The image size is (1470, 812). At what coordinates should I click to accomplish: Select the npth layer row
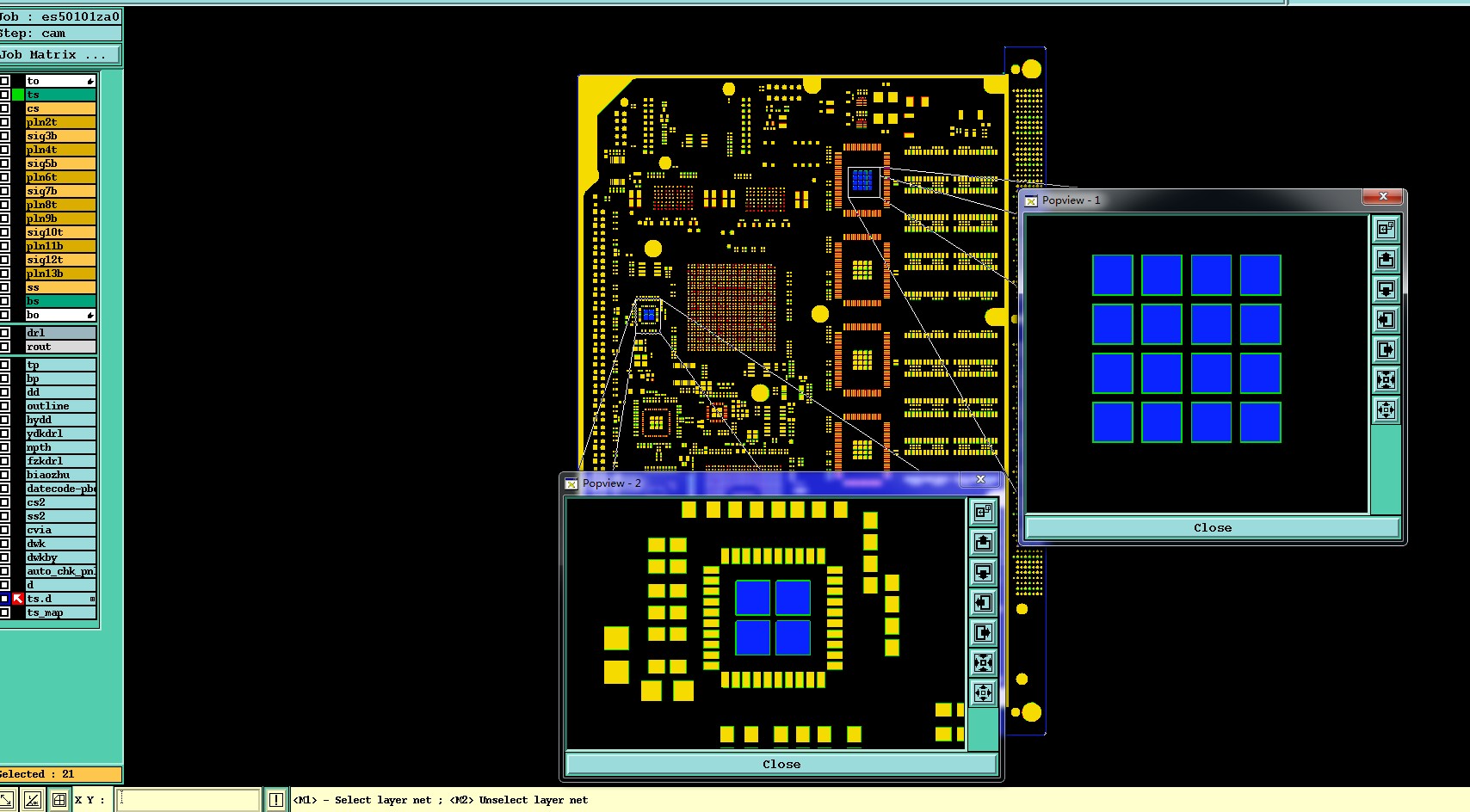click(60, 447)
